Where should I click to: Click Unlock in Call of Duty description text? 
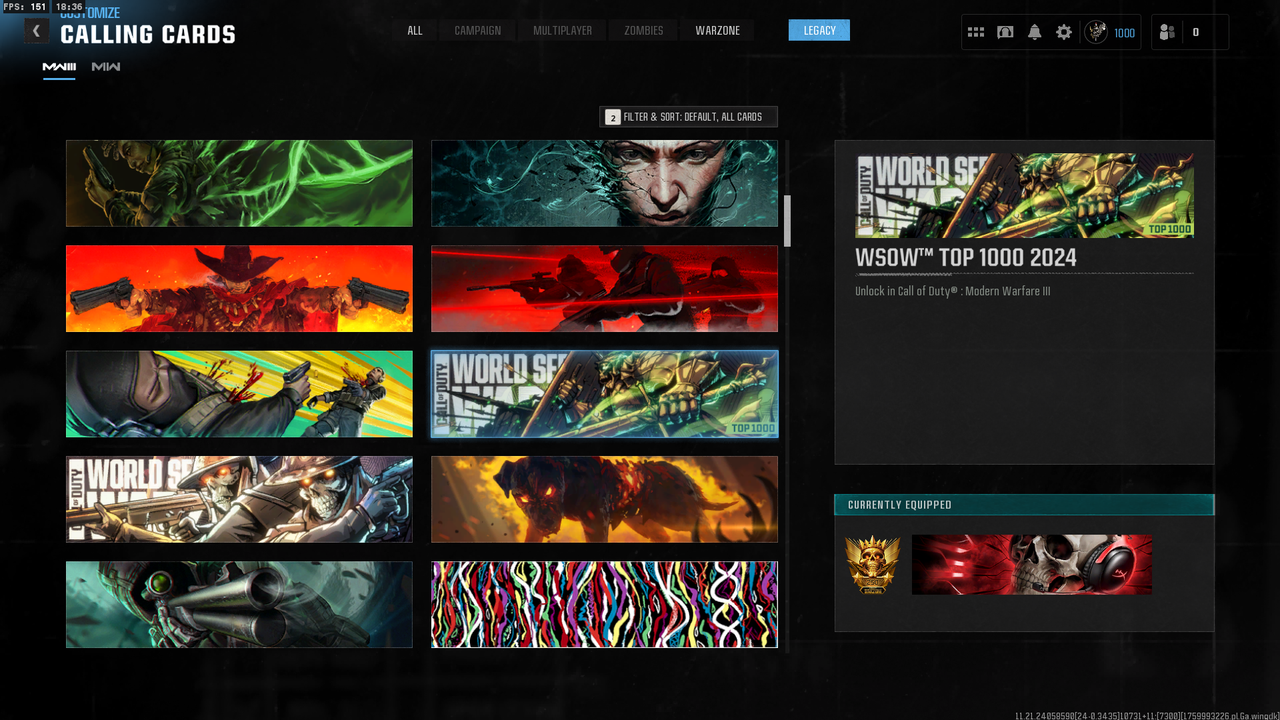click(x=952, y=292)
